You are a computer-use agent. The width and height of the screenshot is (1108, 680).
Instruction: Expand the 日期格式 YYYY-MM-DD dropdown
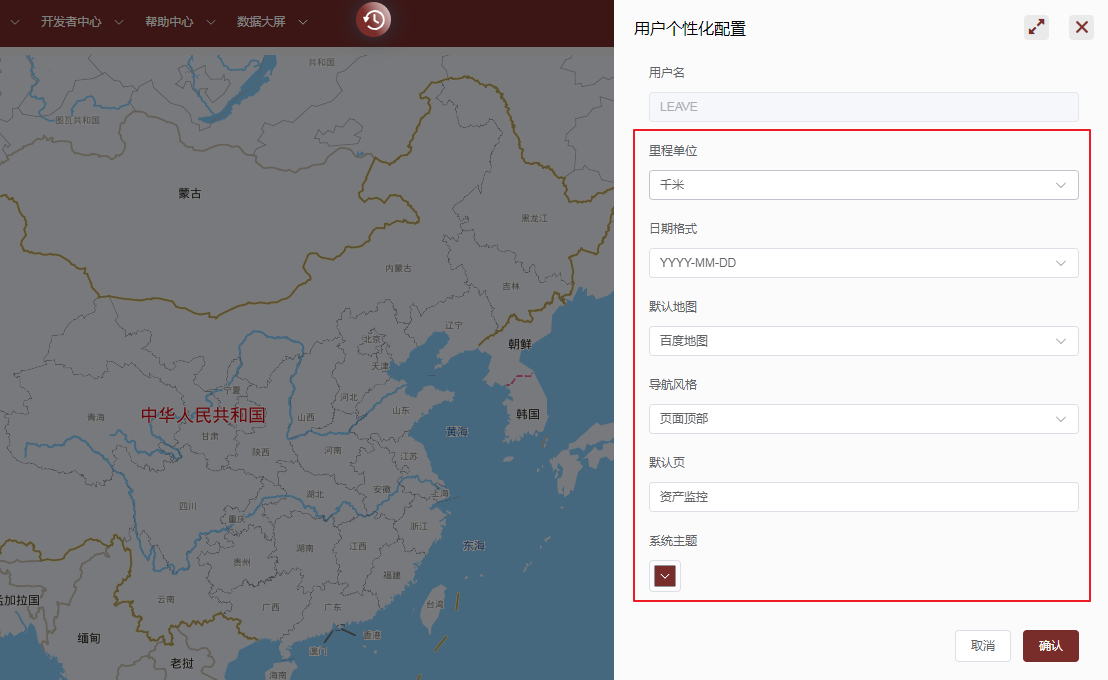click(863, 263)
